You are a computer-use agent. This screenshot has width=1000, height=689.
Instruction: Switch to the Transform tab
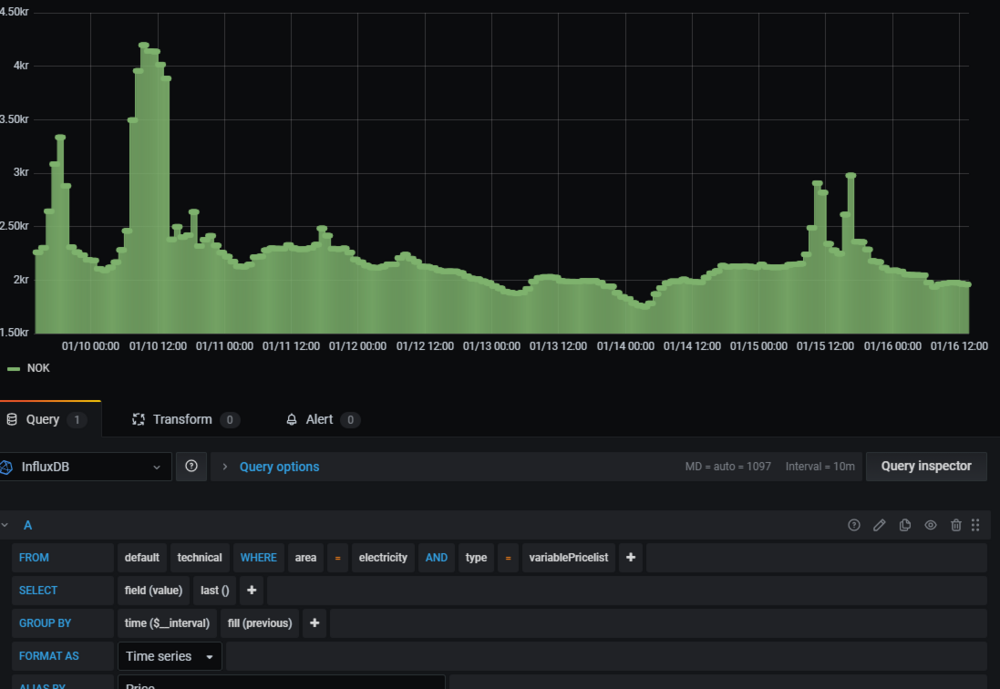(182, 419)
